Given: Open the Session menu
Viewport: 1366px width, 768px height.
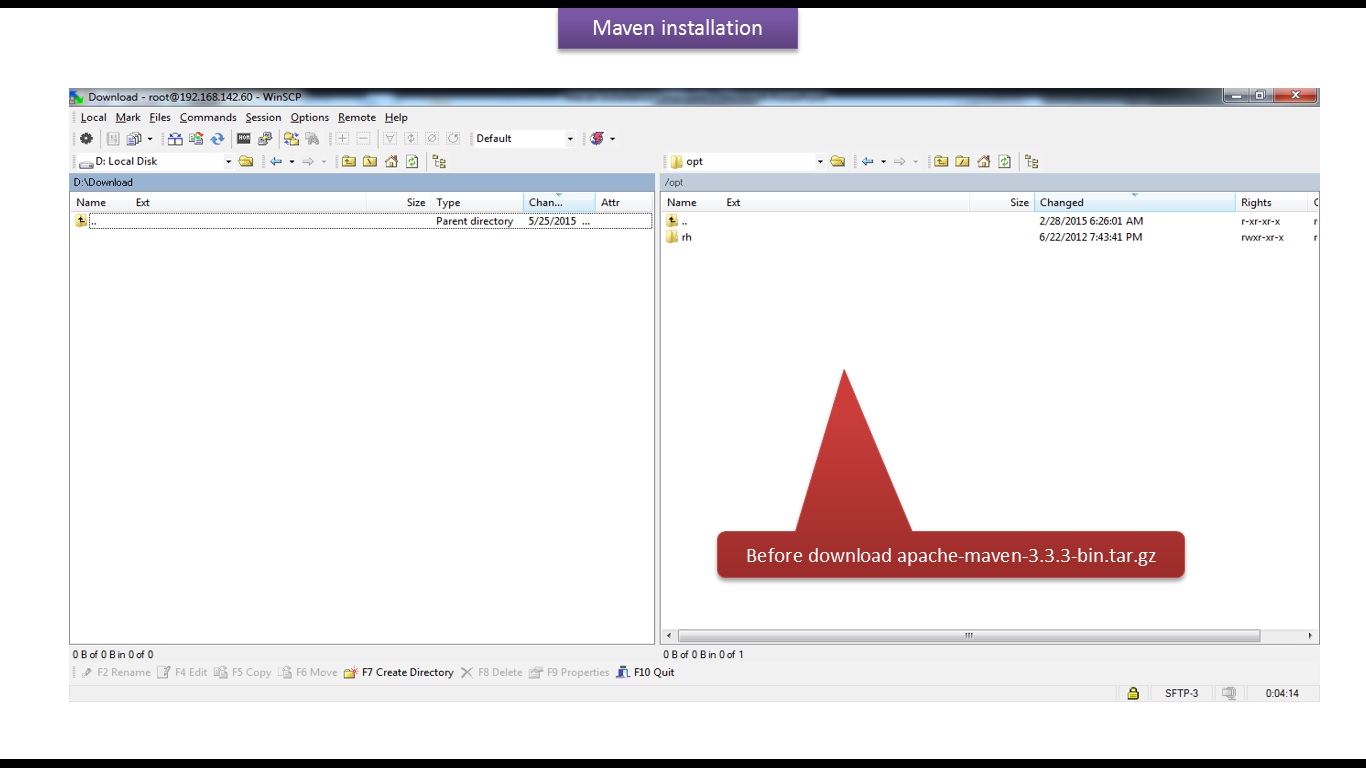Looking at the screenshot, I should click(264, 118).
